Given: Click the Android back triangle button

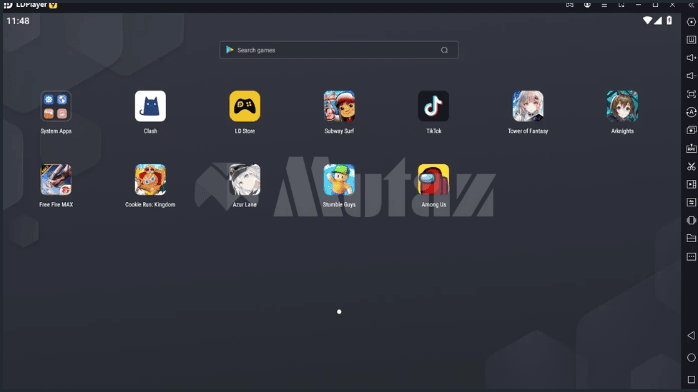Looking at the screenshot, I should [691, 335].
